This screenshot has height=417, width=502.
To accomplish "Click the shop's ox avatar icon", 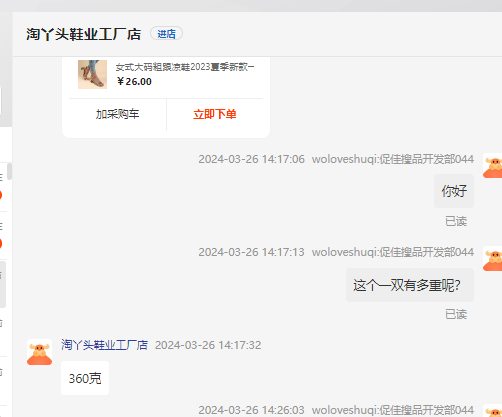I will [x=39, y=352].
